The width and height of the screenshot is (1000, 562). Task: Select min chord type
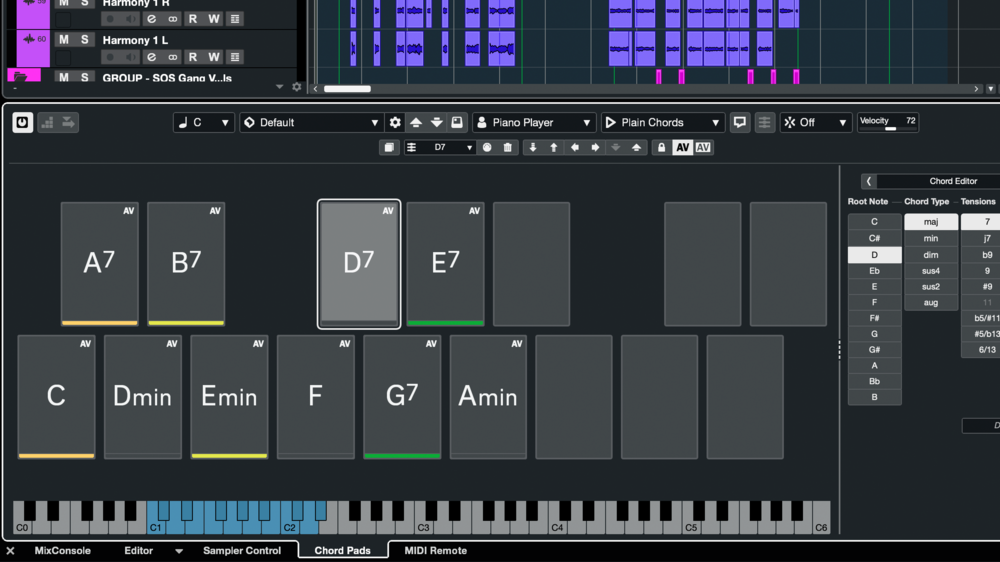931,238
